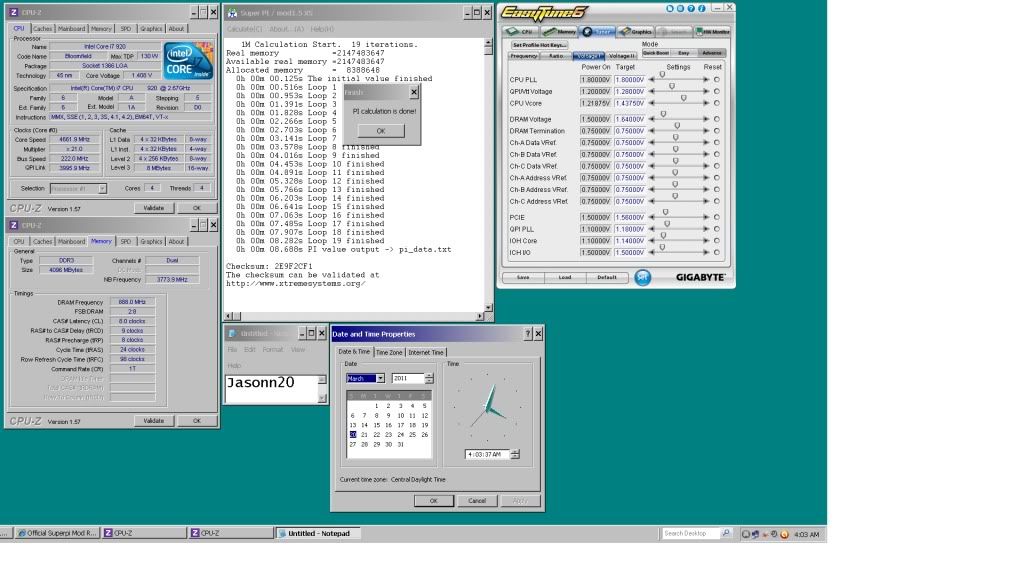1024x576 pixels.
Task: Open the HW Monitor section in EasyTune6
Action: pyautogui.click(x=712, y=31)
